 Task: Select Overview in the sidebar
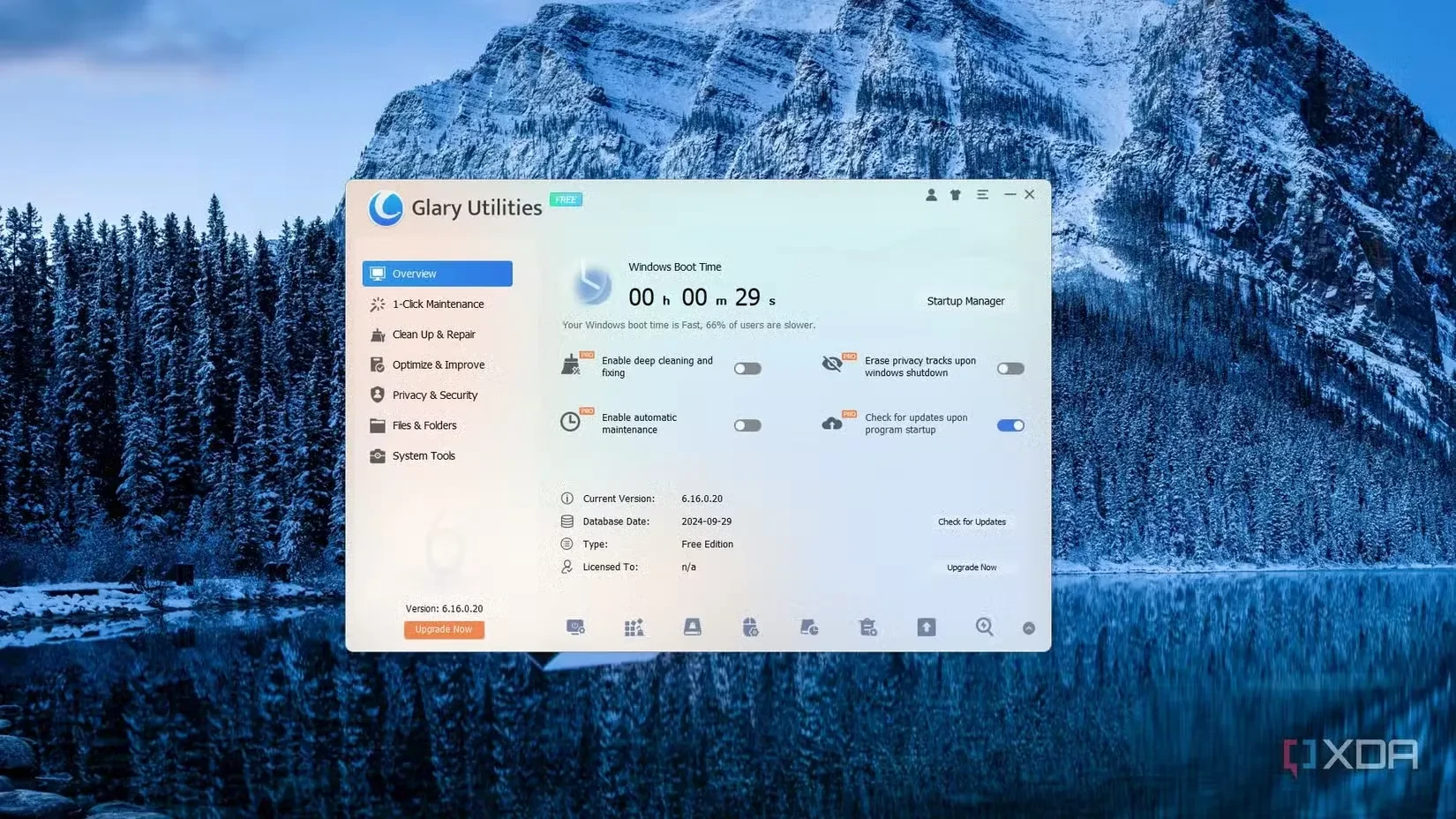pyautogui.click(x=438, y=274)
